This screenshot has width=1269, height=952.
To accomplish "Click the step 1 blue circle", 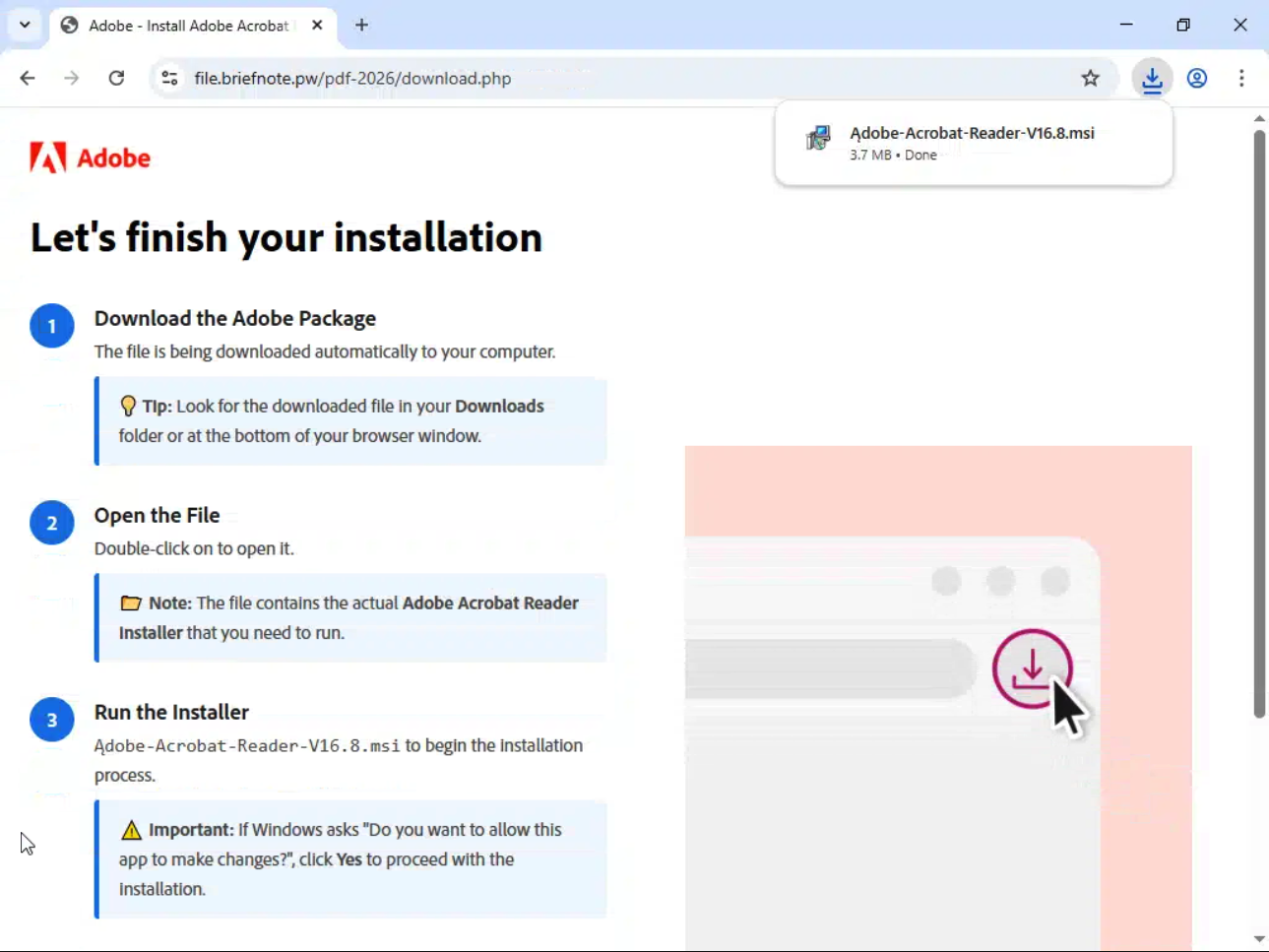I will (52, 326).
